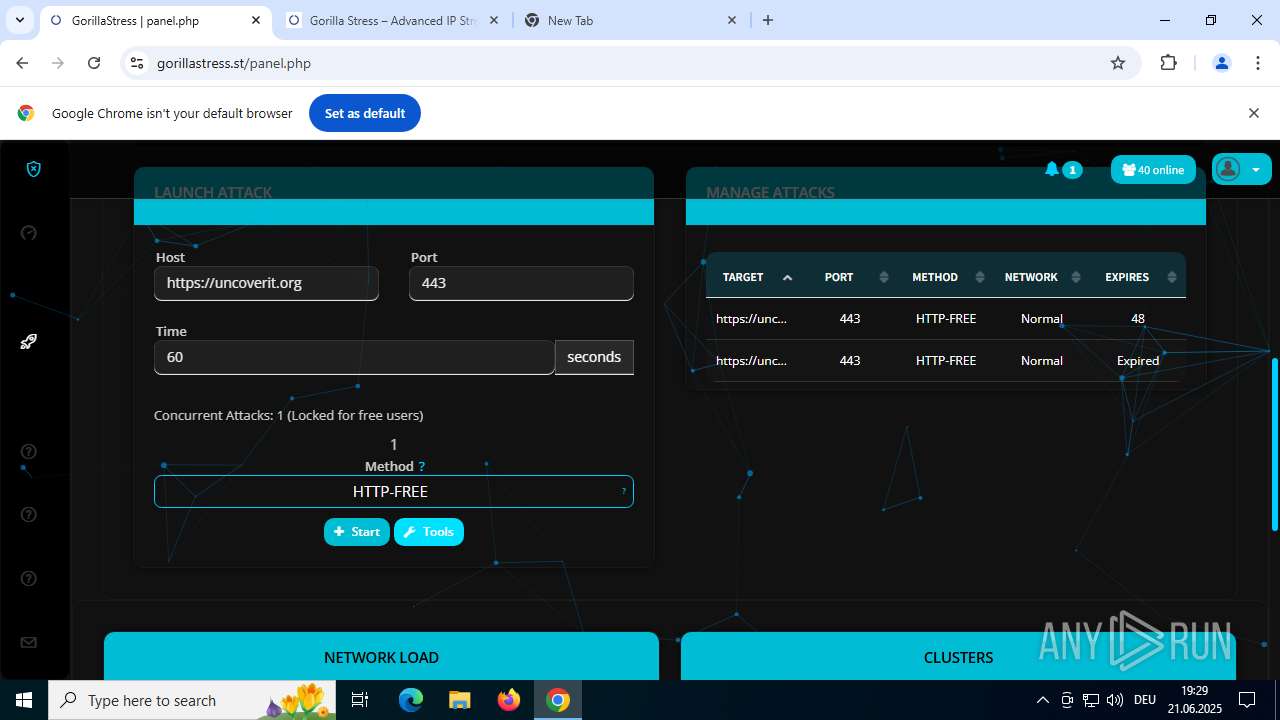Select the table row marked Expired
Viewport: 1280px width, 720px height.
click(x=946, y=361)
